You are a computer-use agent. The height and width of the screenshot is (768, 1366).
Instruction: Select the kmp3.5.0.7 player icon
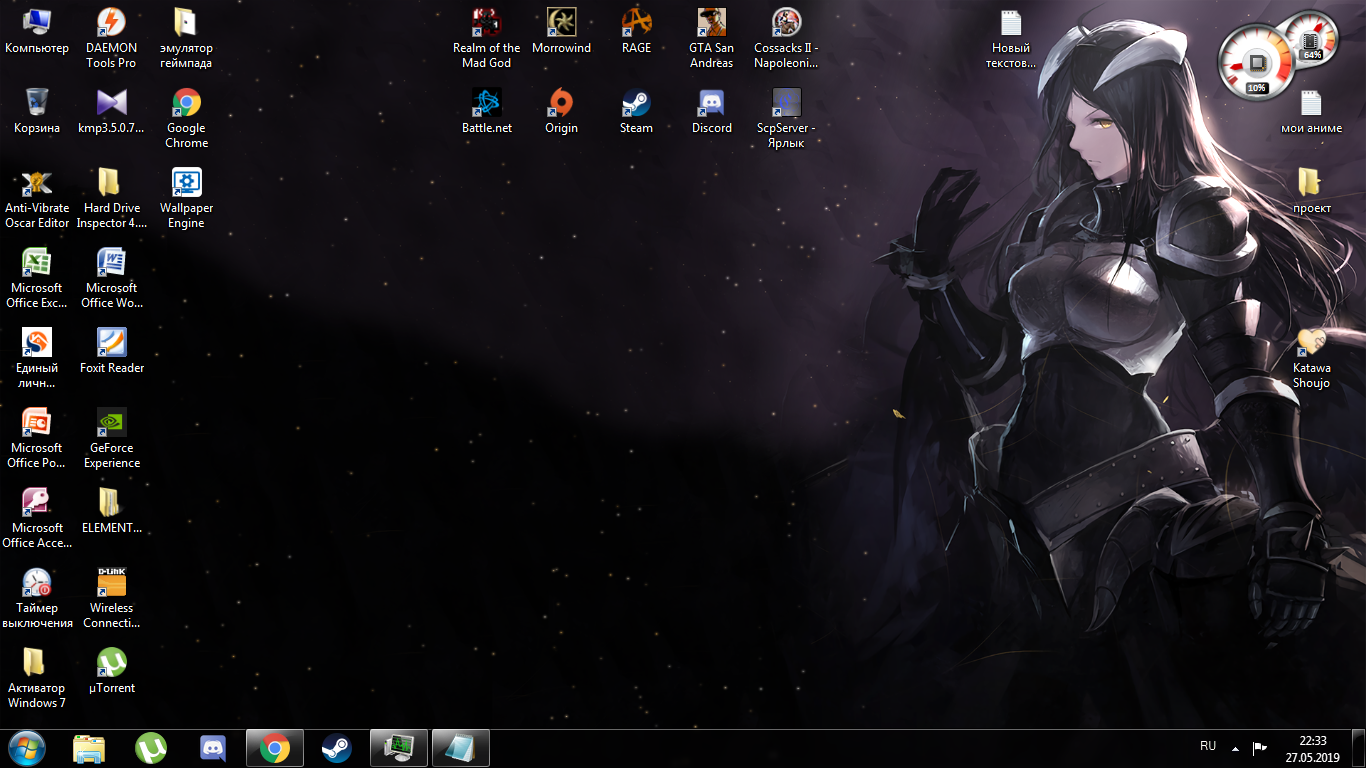click(111, 111)
